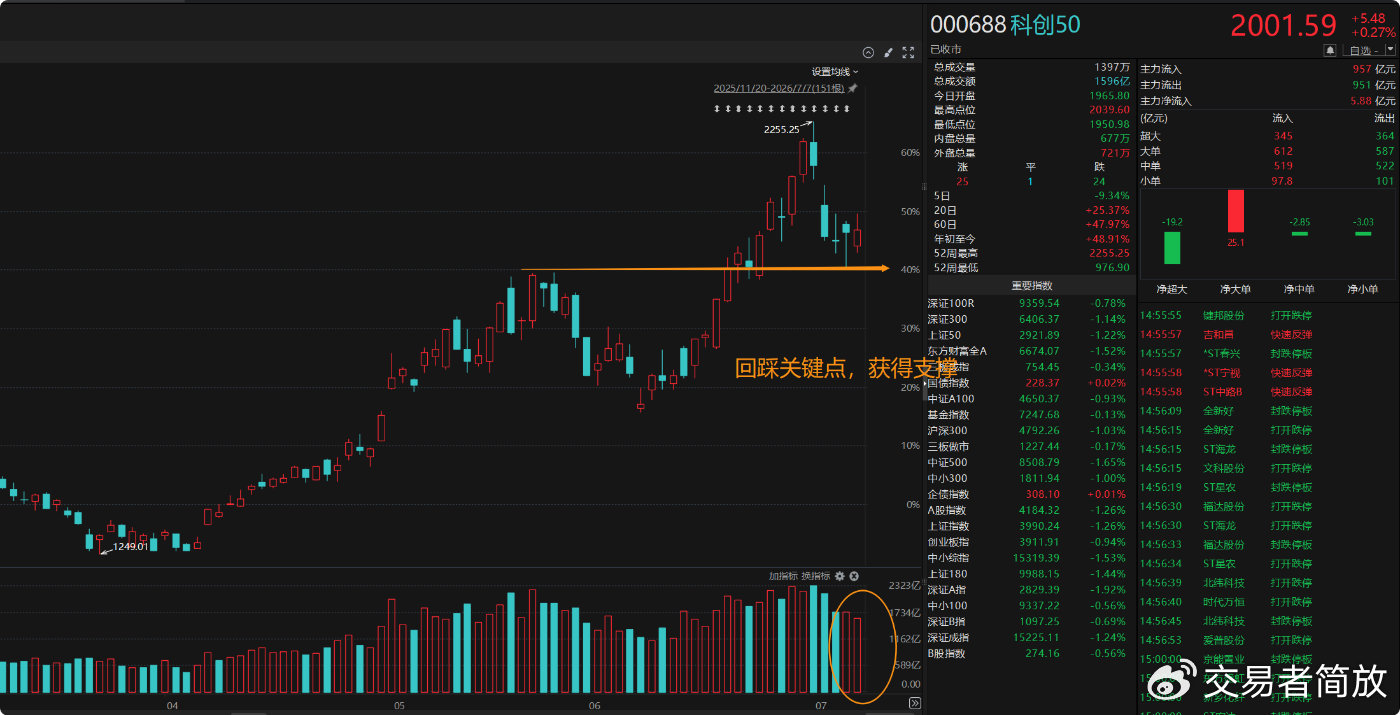Expand the chart to fullscreen
The width and height of the screenshot is (1400, 715).
pyautogui.click(x=908, y=53)
